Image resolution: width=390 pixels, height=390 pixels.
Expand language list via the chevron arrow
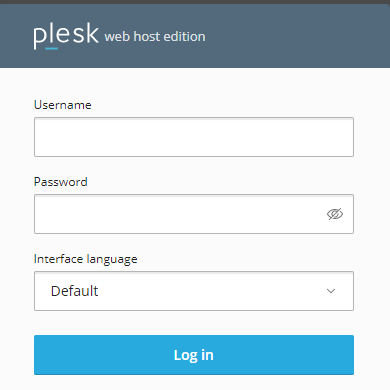click(x=331, y=291)
